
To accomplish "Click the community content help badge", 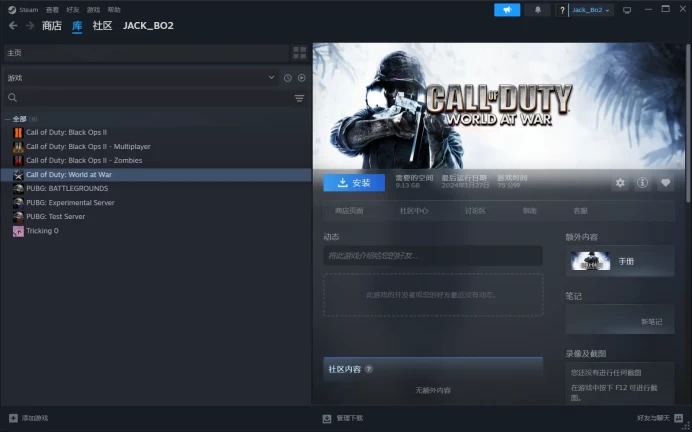I will 369,369.
